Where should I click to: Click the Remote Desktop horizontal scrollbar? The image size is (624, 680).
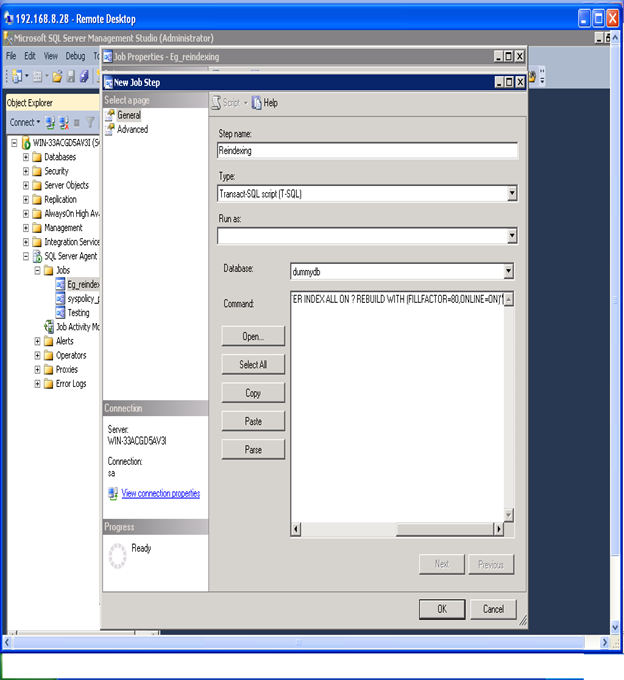coord(299,642)
